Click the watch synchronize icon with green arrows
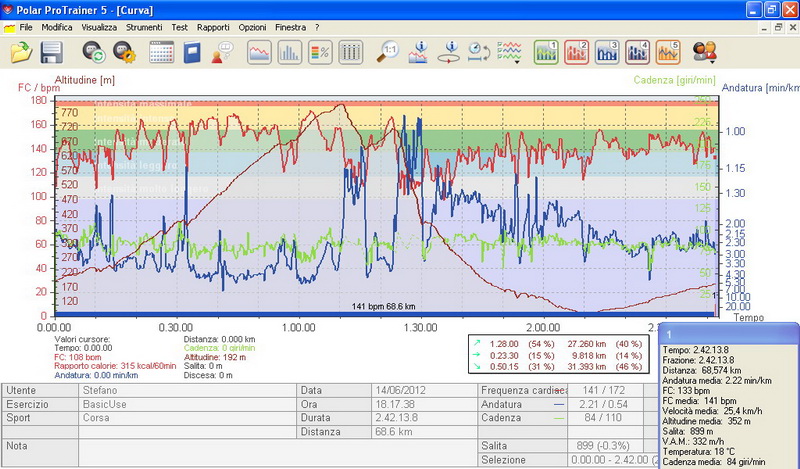The height and width of the screenshot is (469, 800). [95, 51]
